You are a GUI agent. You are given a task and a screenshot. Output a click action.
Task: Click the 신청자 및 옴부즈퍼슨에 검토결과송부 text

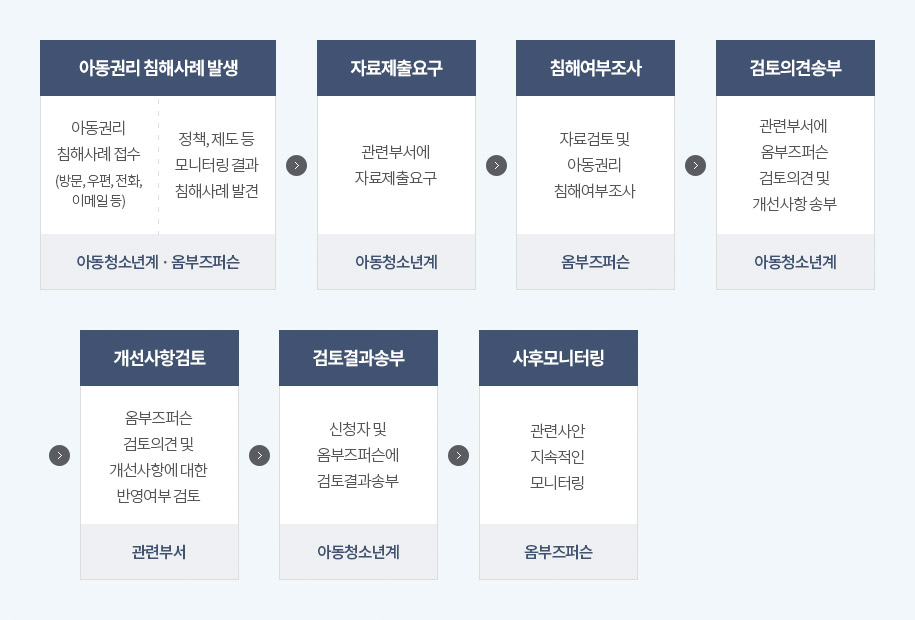pyautogui.click(x=358, y=455)
